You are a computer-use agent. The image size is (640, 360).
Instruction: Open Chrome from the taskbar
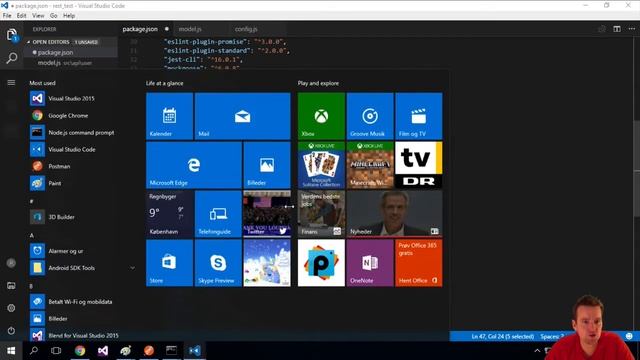[80, 351]
